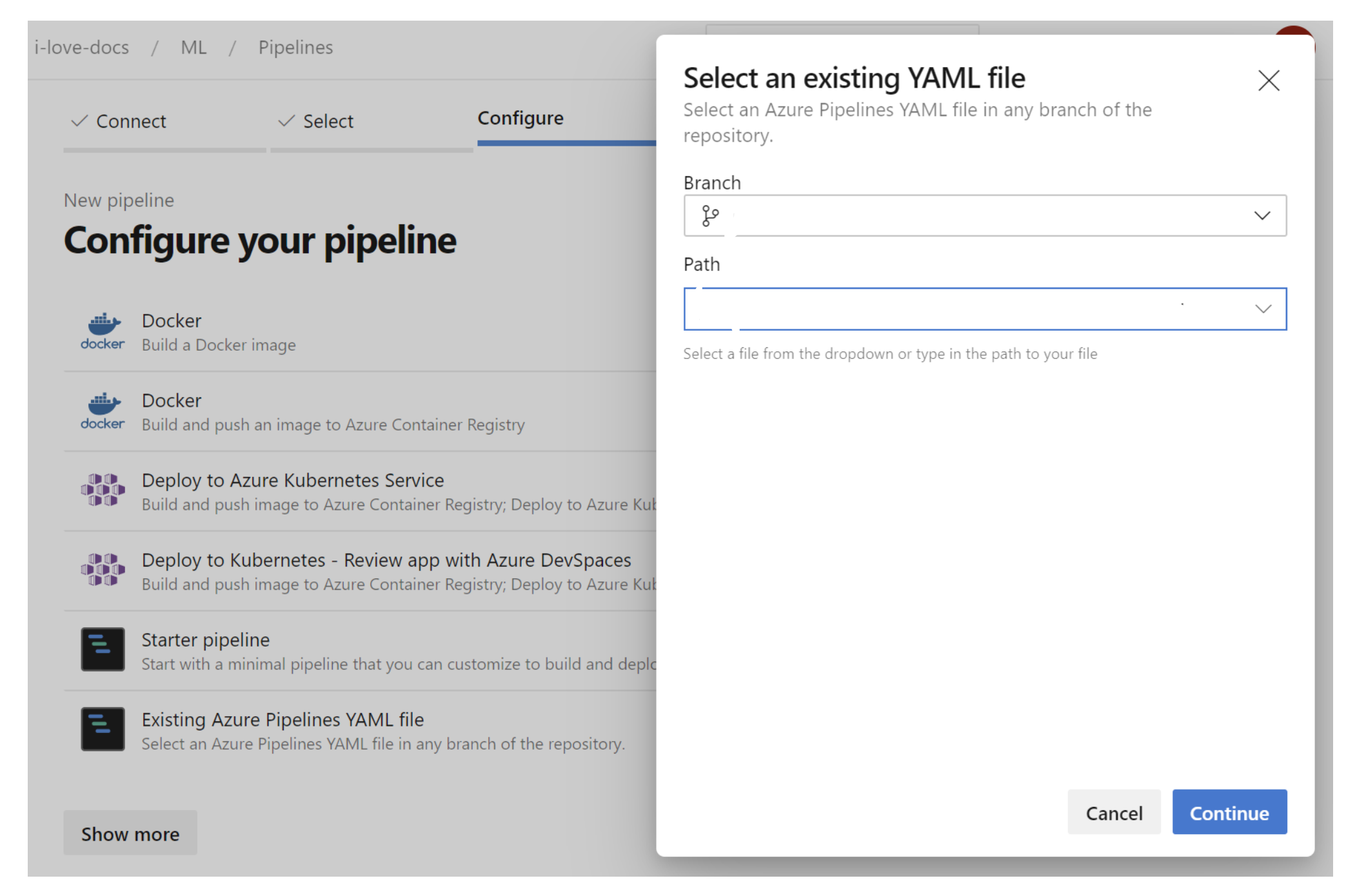1366x896 pixels.
Task: Click the checkmark icon beside Select
Action: tap(286, 121)
